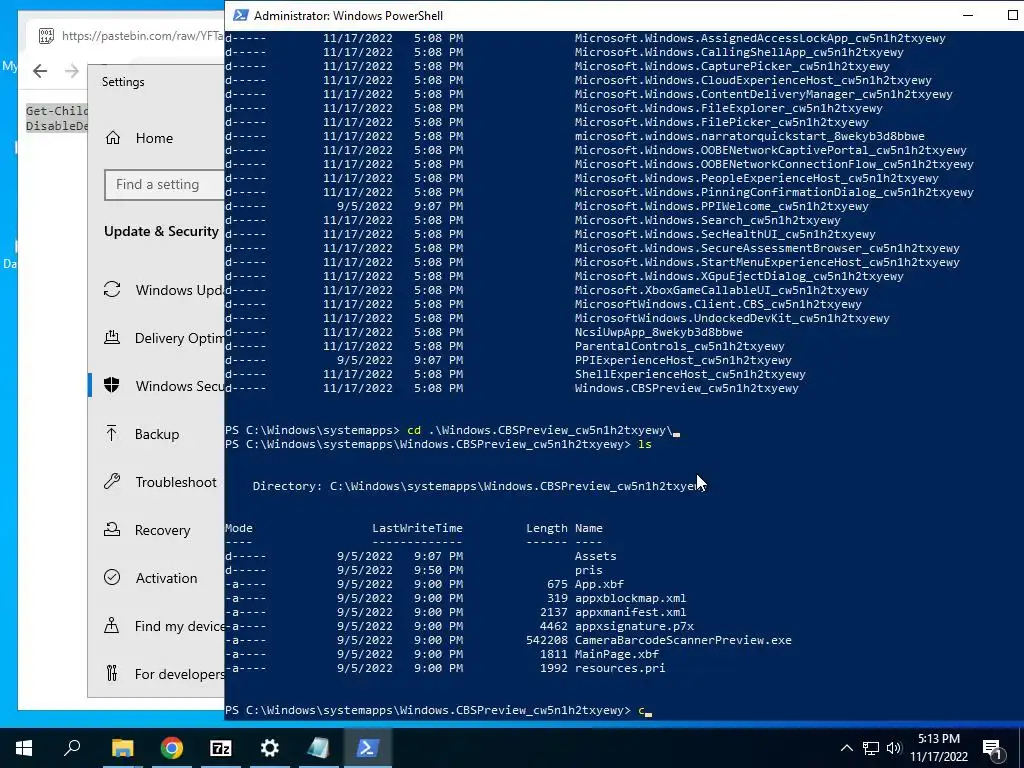
Task: Open network status tray icon
Action: (x=871, y=748)
